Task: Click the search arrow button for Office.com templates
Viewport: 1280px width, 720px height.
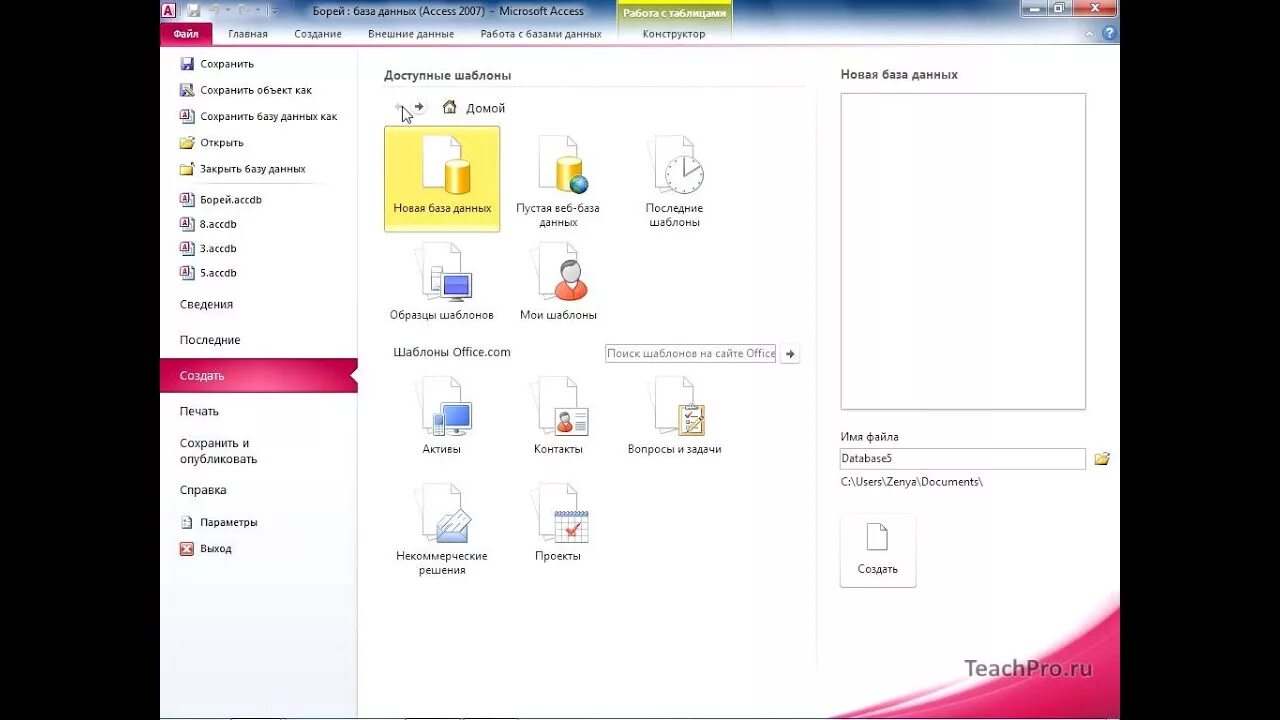Action: [790, 354]
